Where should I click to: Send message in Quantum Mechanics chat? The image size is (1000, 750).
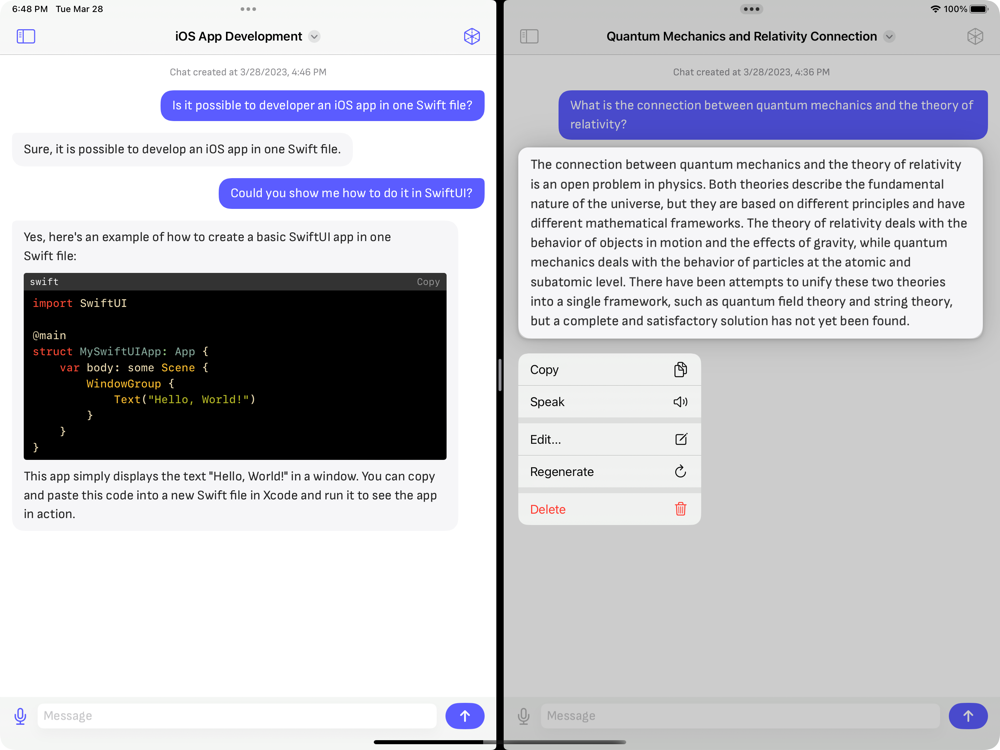968,716
